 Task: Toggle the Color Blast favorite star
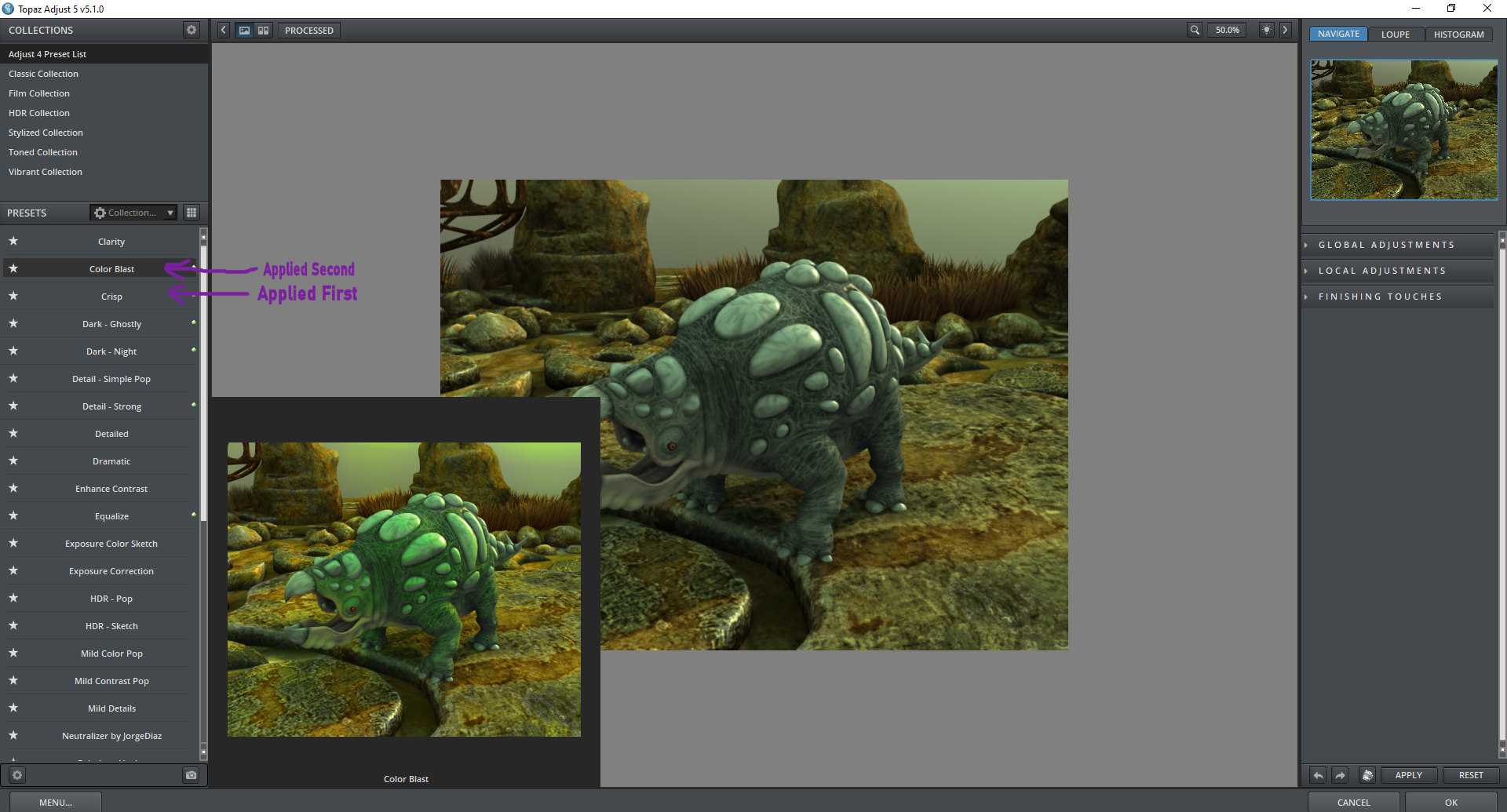(13, 268)
